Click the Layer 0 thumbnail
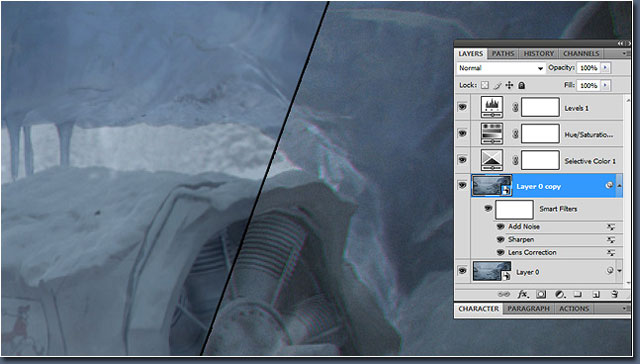Viewport: 640px width, 364px height. [491, 271]
